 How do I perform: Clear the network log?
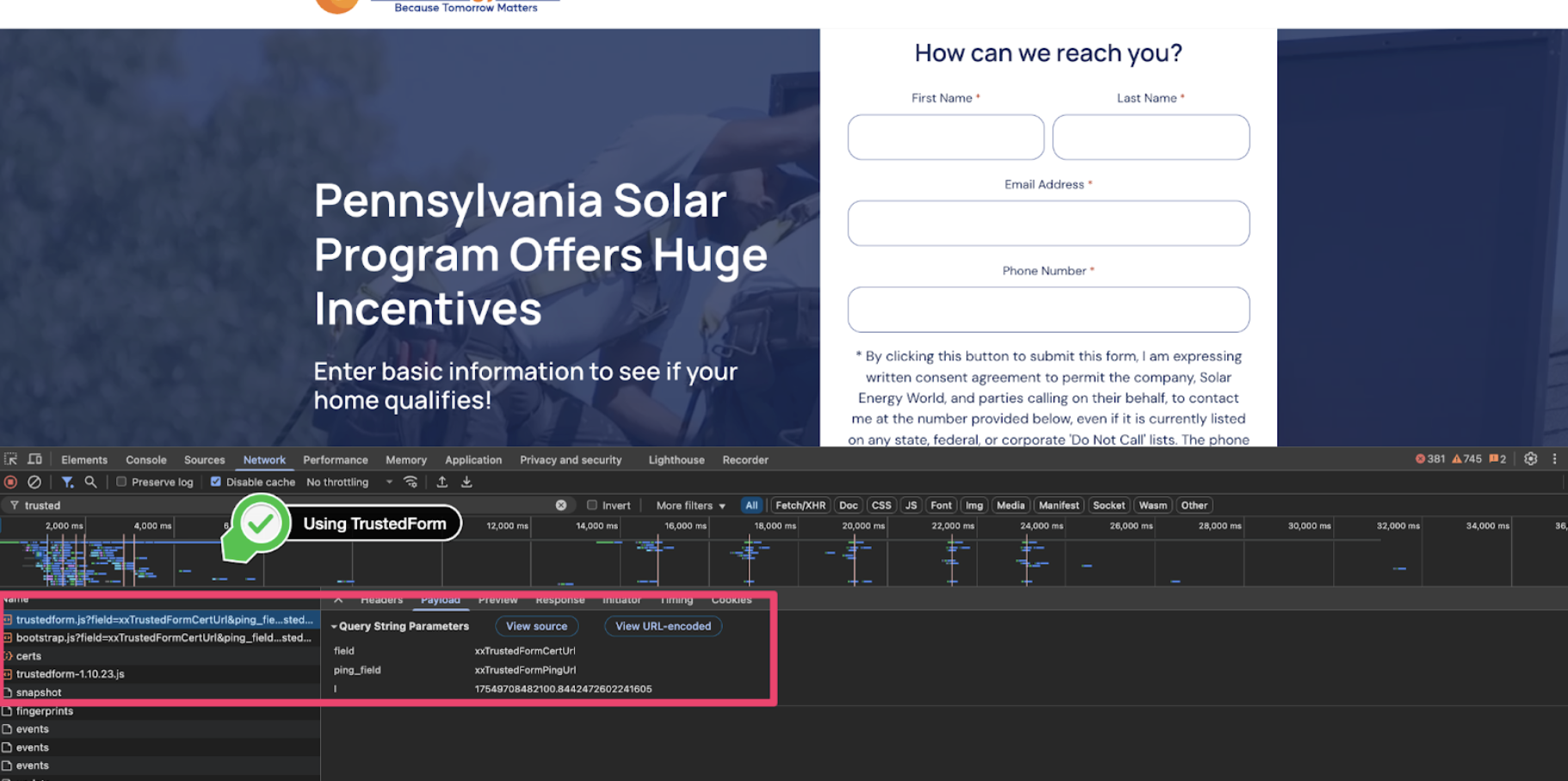click(x=34, y=482)
